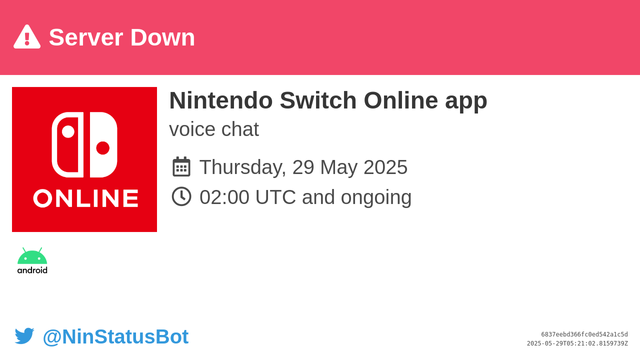Click the android label under the robot

pos(32,270)
